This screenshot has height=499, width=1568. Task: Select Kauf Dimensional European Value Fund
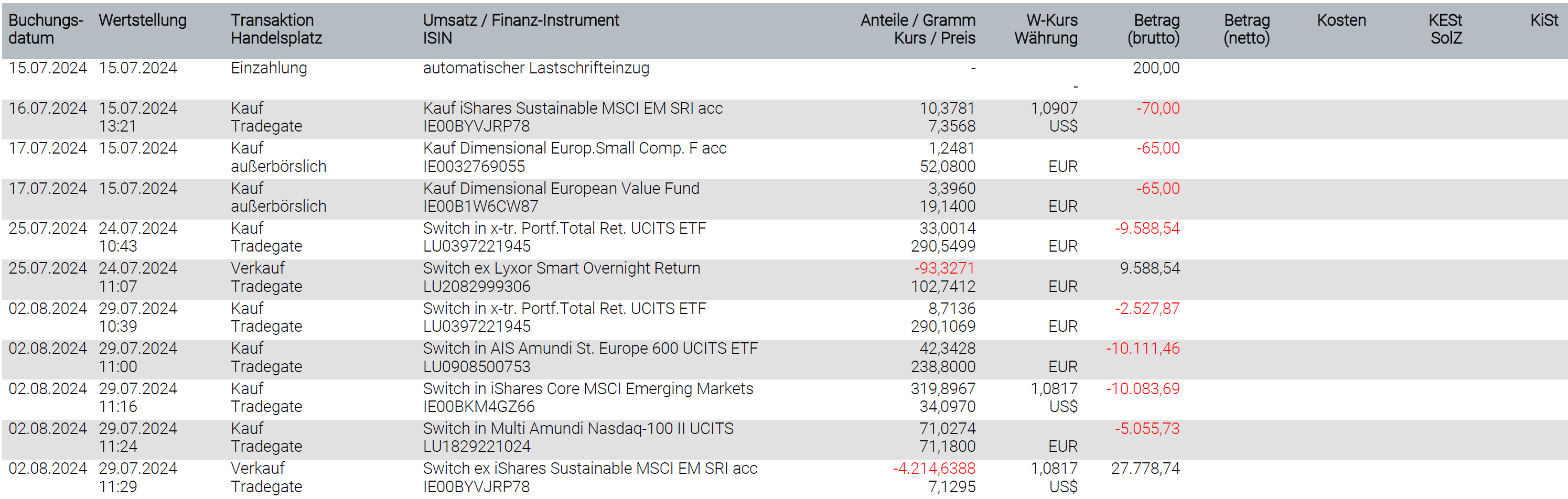pos(561,189)
